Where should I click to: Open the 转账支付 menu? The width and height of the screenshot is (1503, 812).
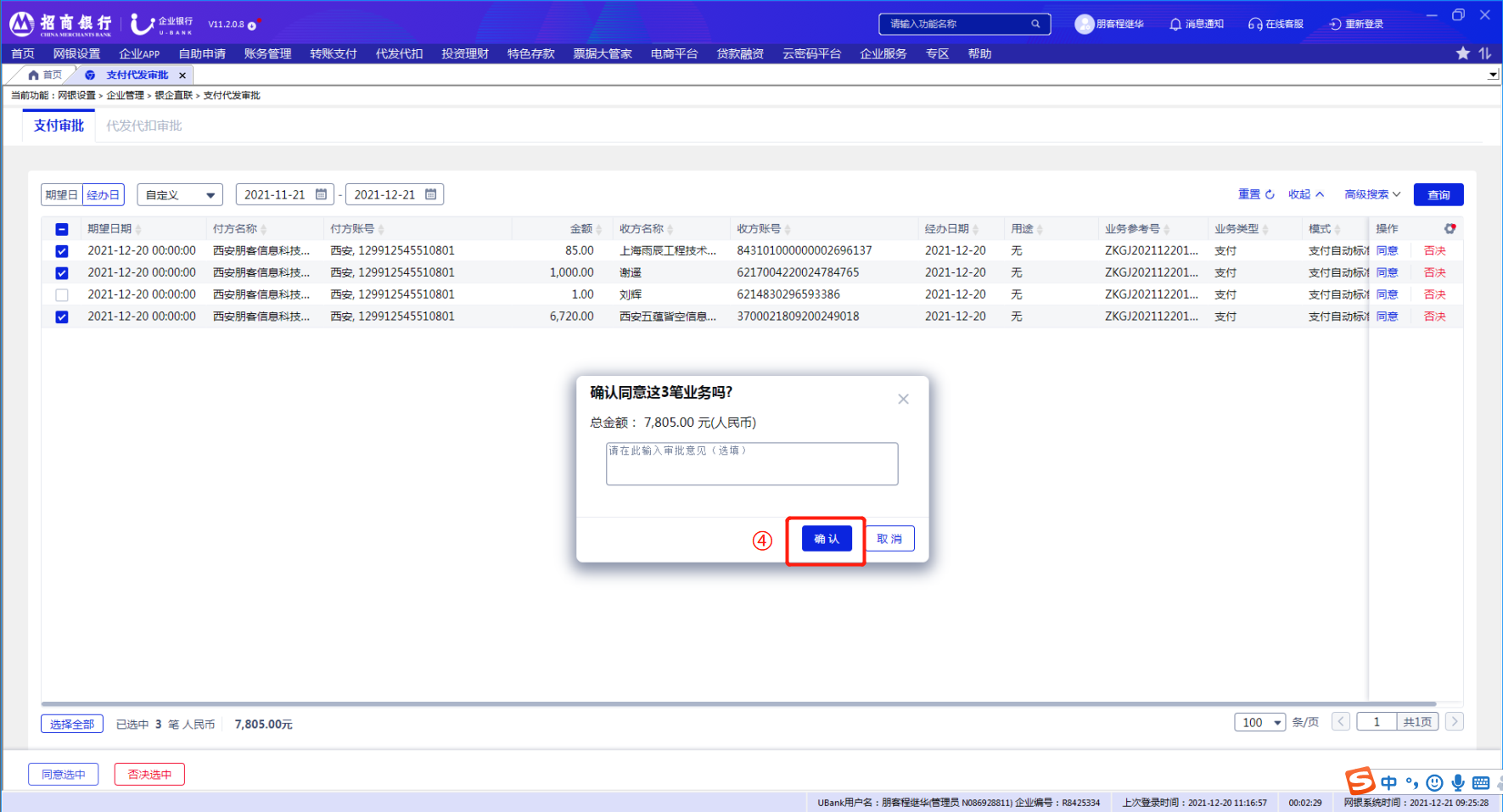[333, 53]
